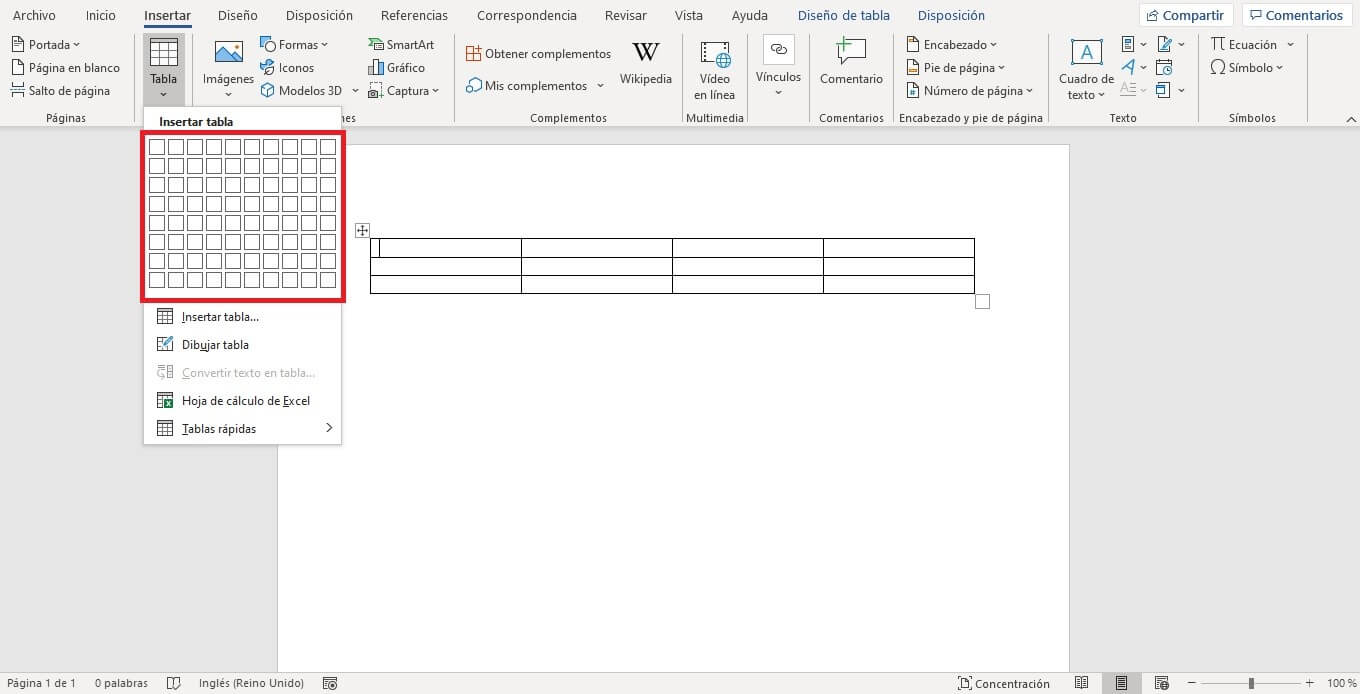Open the Imágenes picture insert menu
Image resolution: width=1360 pixels, height=694 pixels.
tap(228, 69)
